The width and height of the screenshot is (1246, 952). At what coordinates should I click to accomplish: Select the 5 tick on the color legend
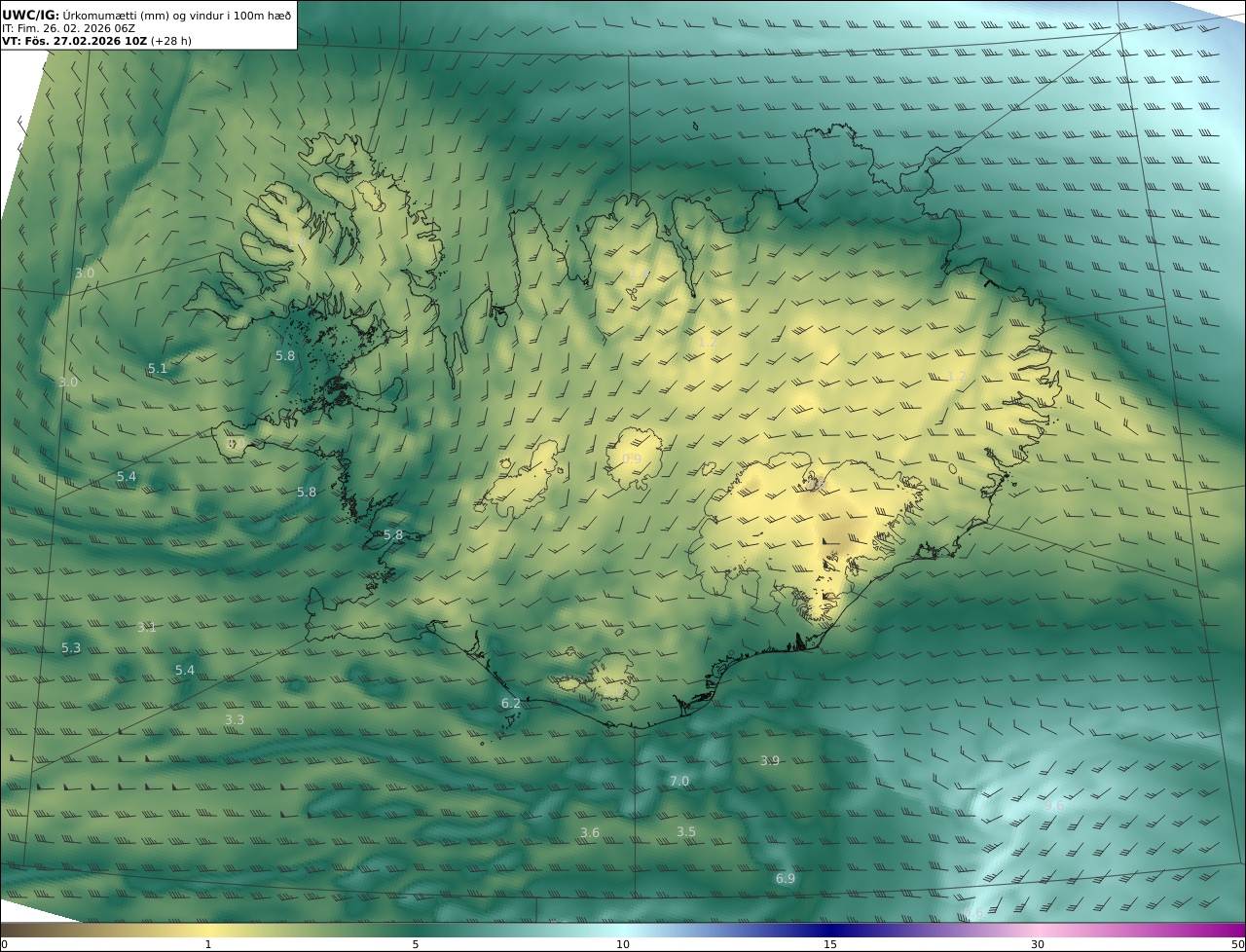coord(416,944)
